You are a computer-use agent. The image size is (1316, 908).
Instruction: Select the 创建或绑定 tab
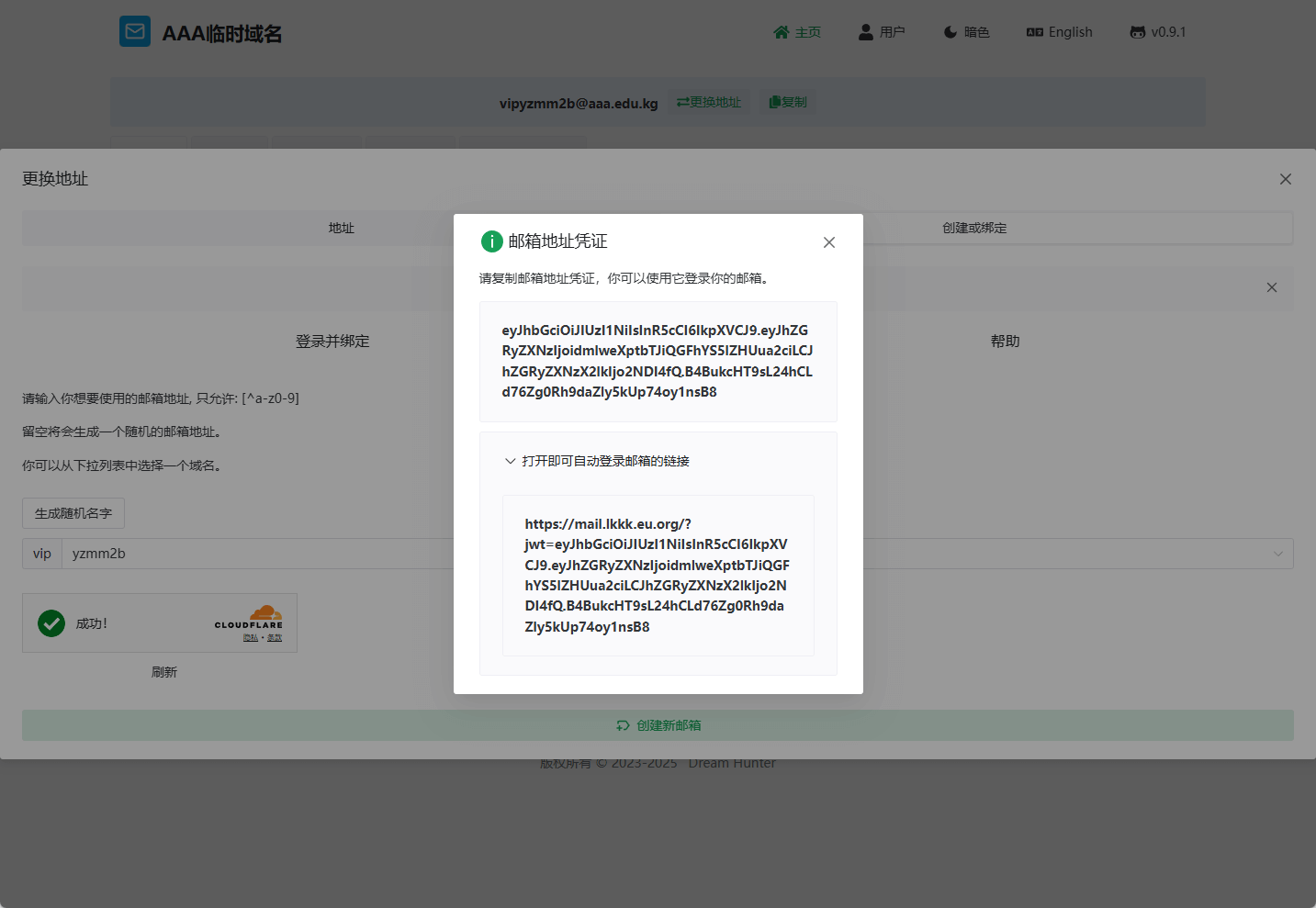(x=974, y=228)
